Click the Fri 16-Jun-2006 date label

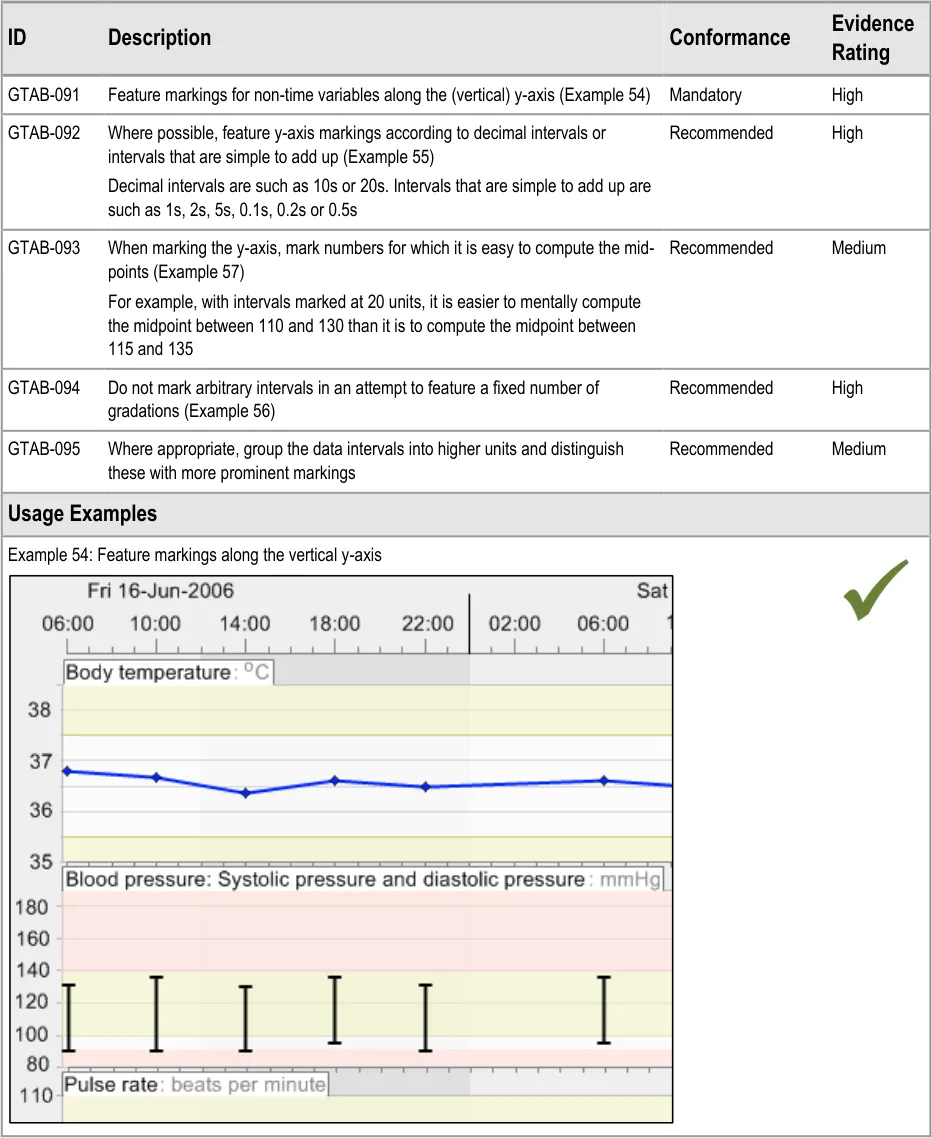tap(160, 591)
